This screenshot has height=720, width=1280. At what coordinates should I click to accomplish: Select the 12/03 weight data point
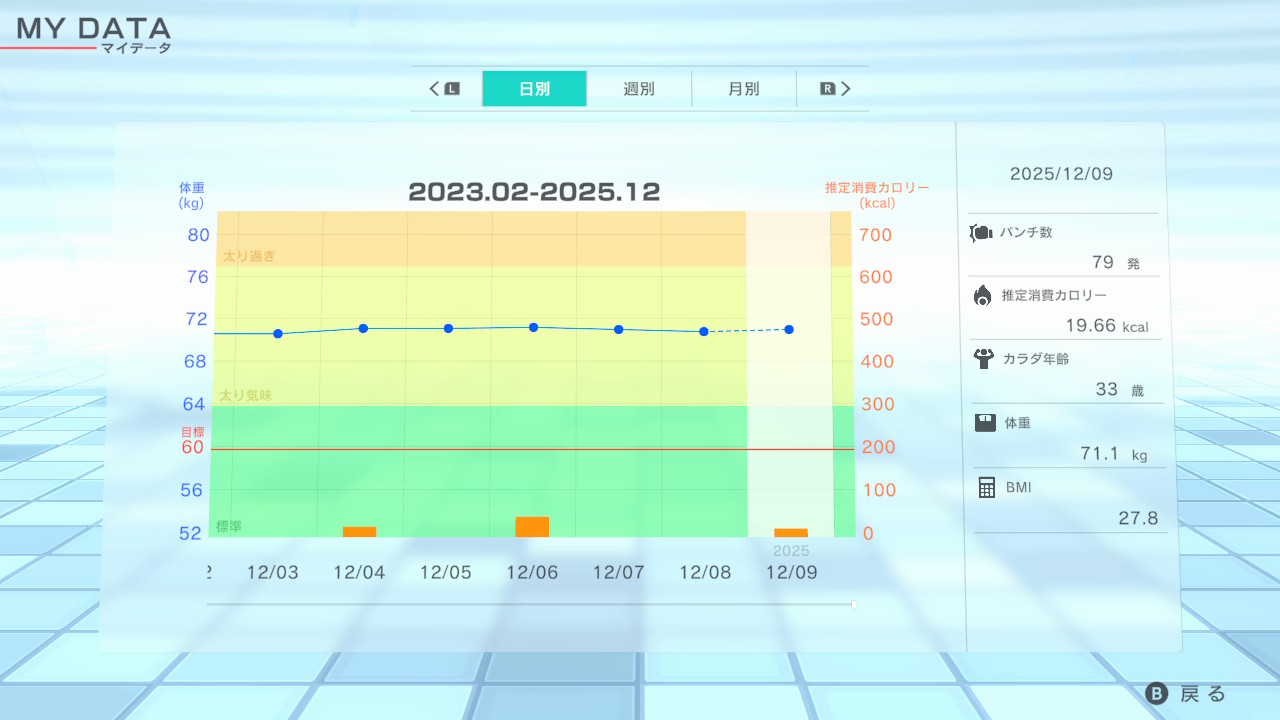278,333
